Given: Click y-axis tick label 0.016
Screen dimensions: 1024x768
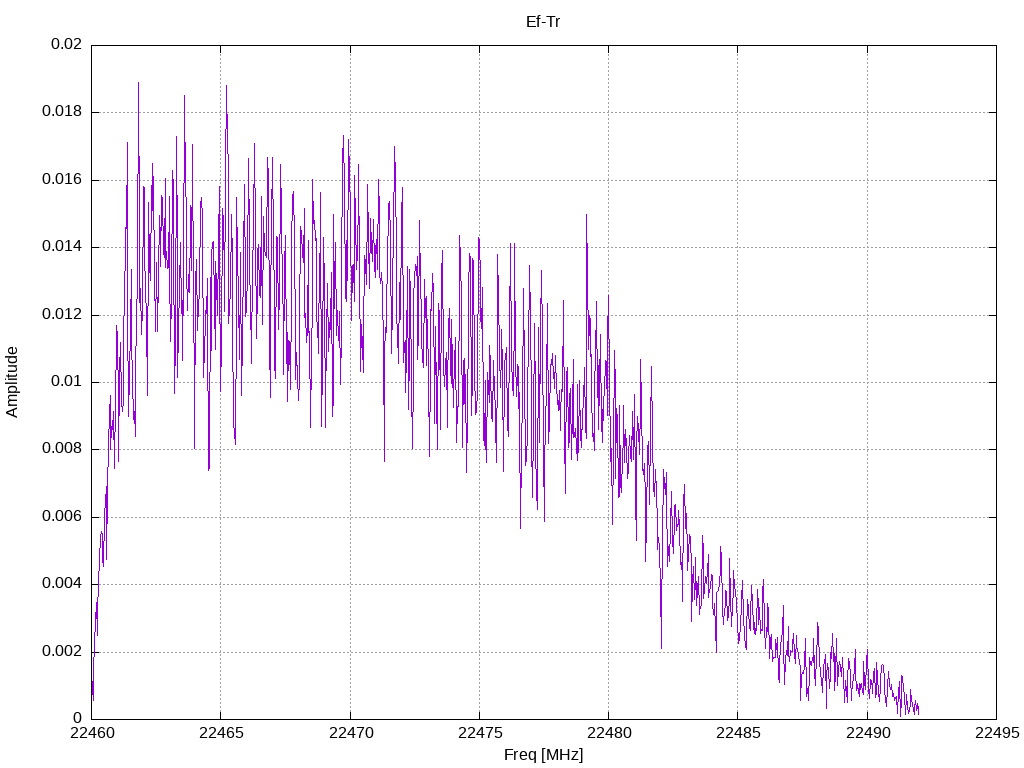Looking at the screenshot, I should pos(63,180).
